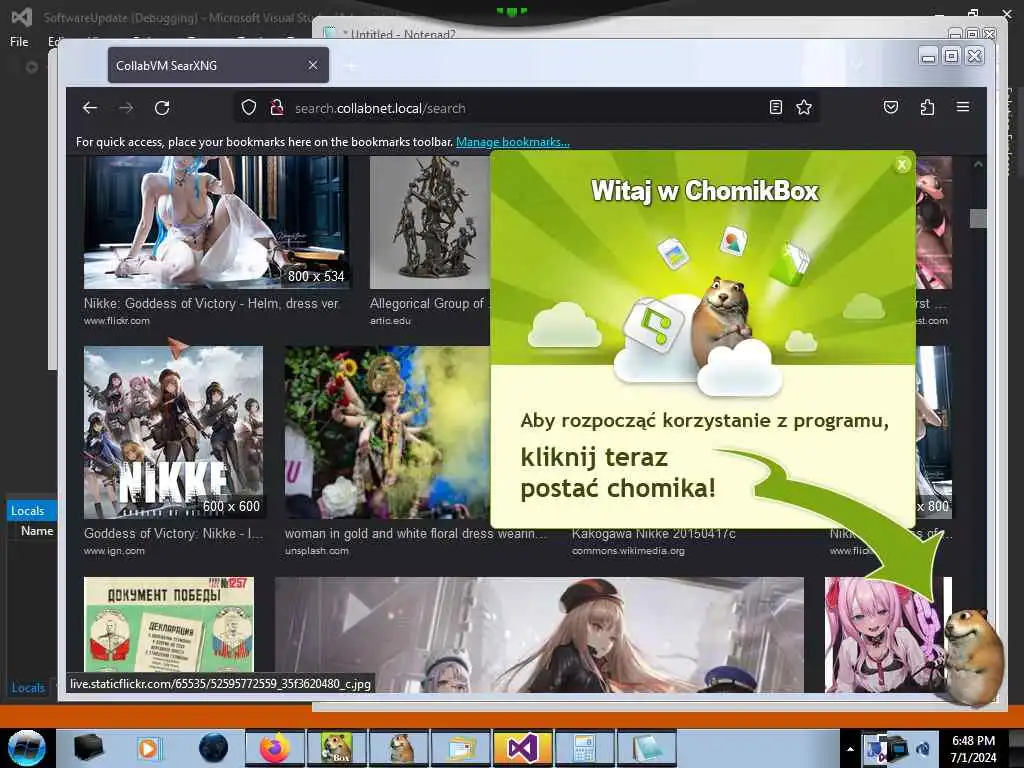The height and width of the screenshot is (768, 1024).
Task: Click the artic.edu source text
Action: [391, 321]
